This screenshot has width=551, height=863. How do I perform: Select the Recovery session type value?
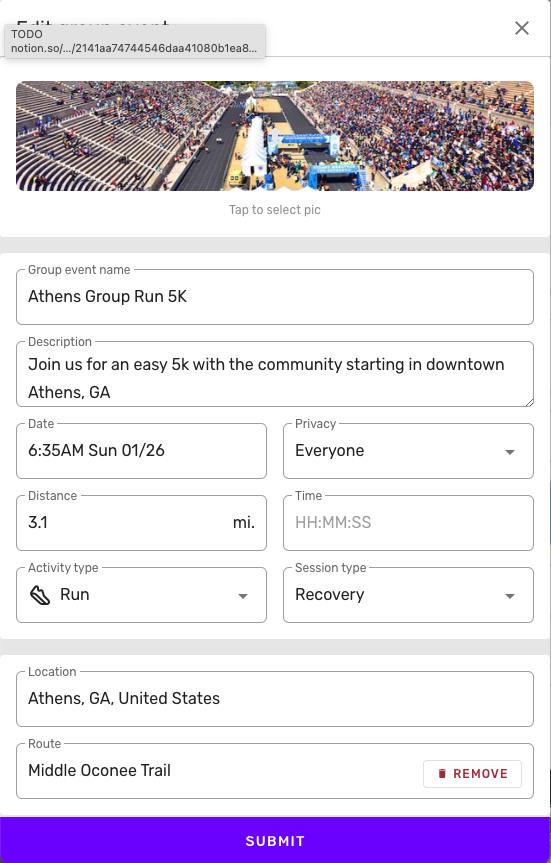click(x=329, y=595)
